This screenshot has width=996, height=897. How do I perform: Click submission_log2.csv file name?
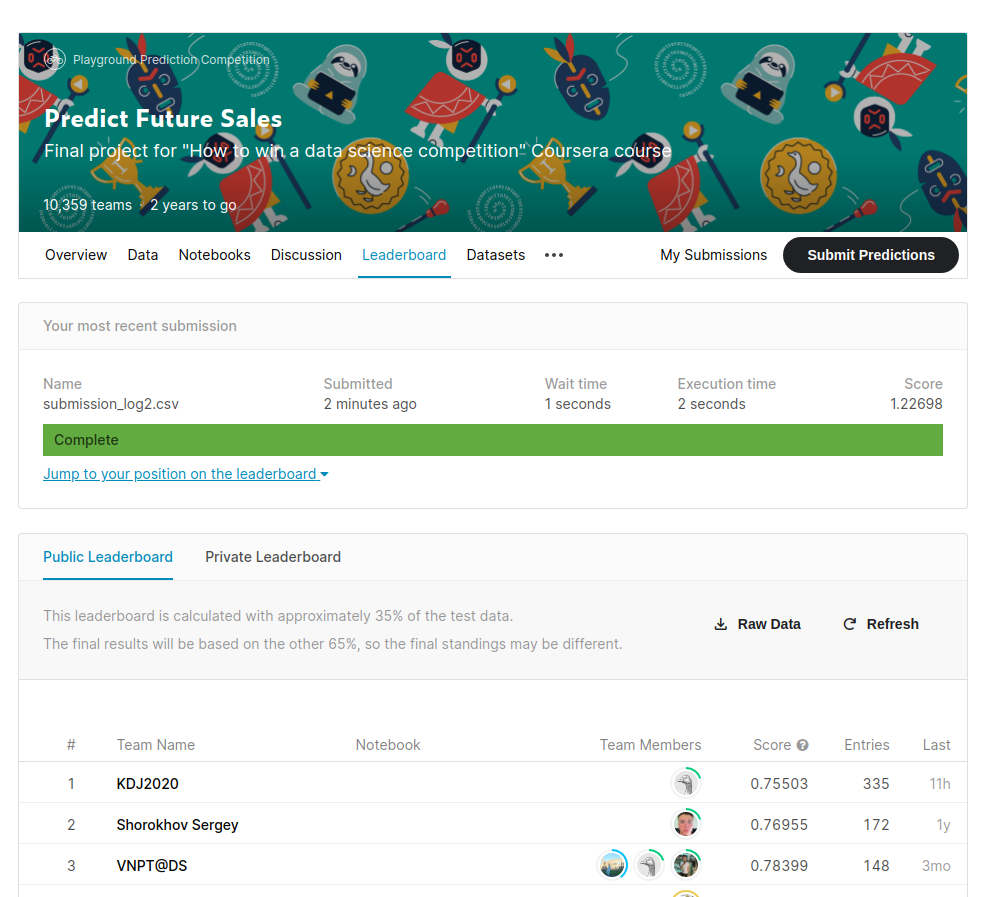tap(111, 404)
